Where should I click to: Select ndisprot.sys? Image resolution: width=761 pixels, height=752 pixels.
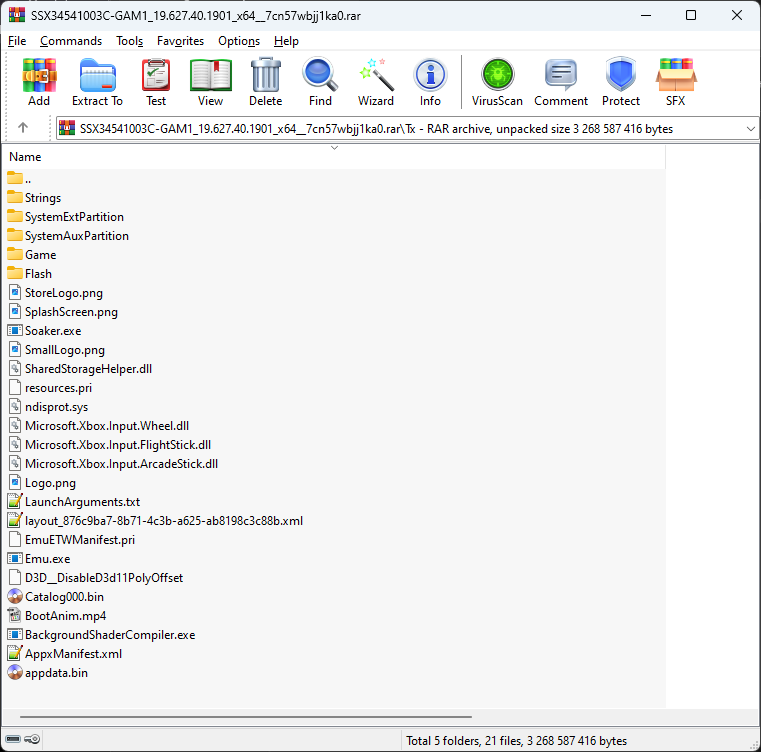pyautogui.click(x=48, y=406)
